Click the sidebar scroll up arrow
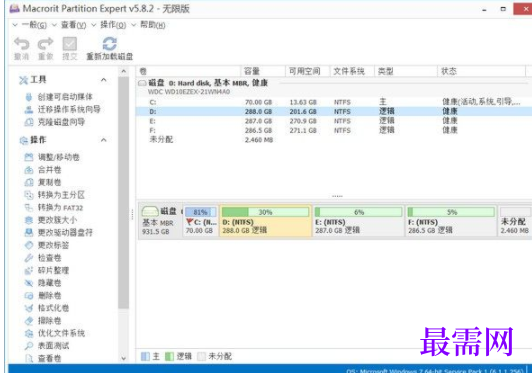 click(x=124, y=71)
